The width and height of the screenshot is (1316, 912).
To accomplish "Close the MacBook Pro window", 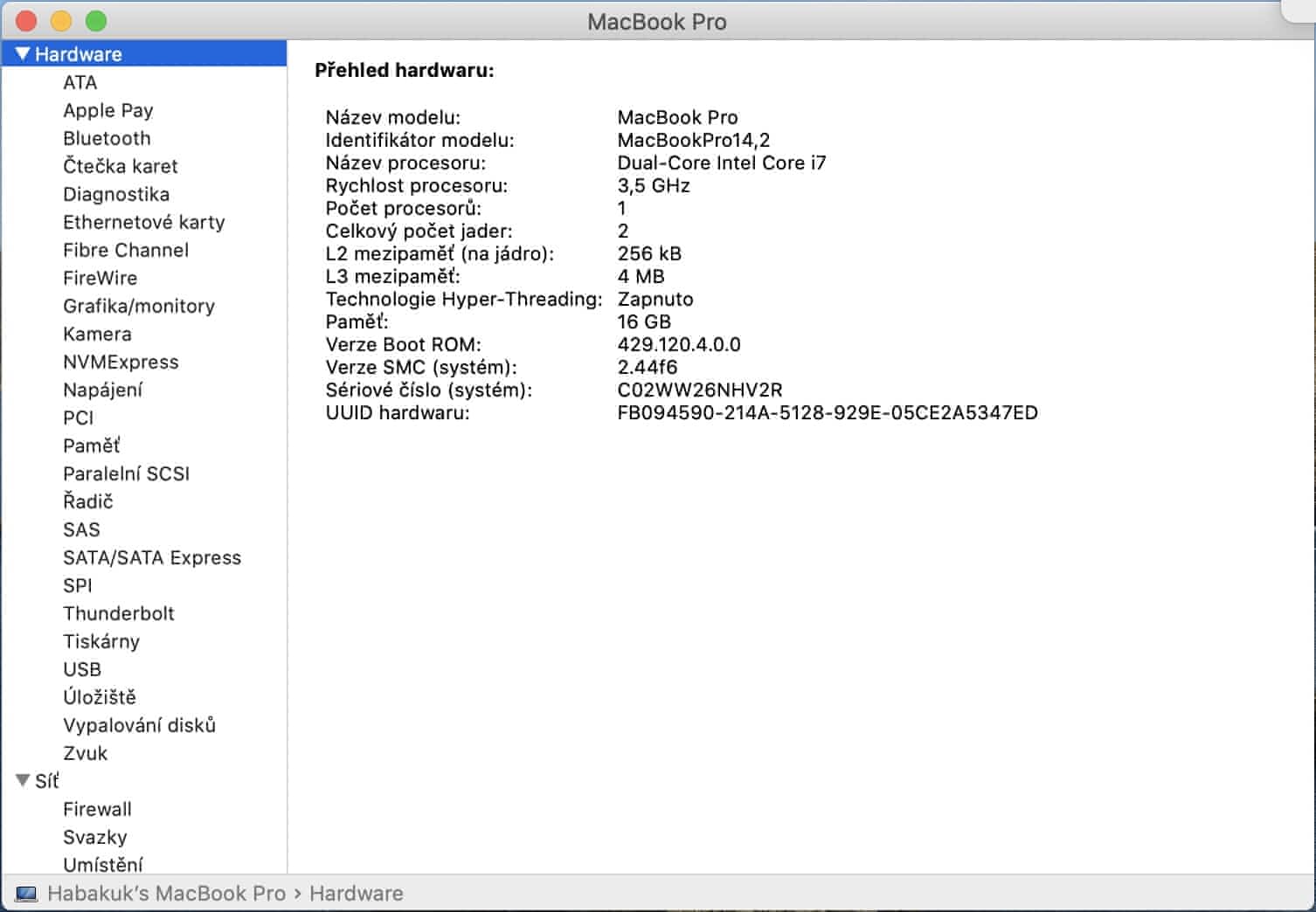I will (26, 21).
